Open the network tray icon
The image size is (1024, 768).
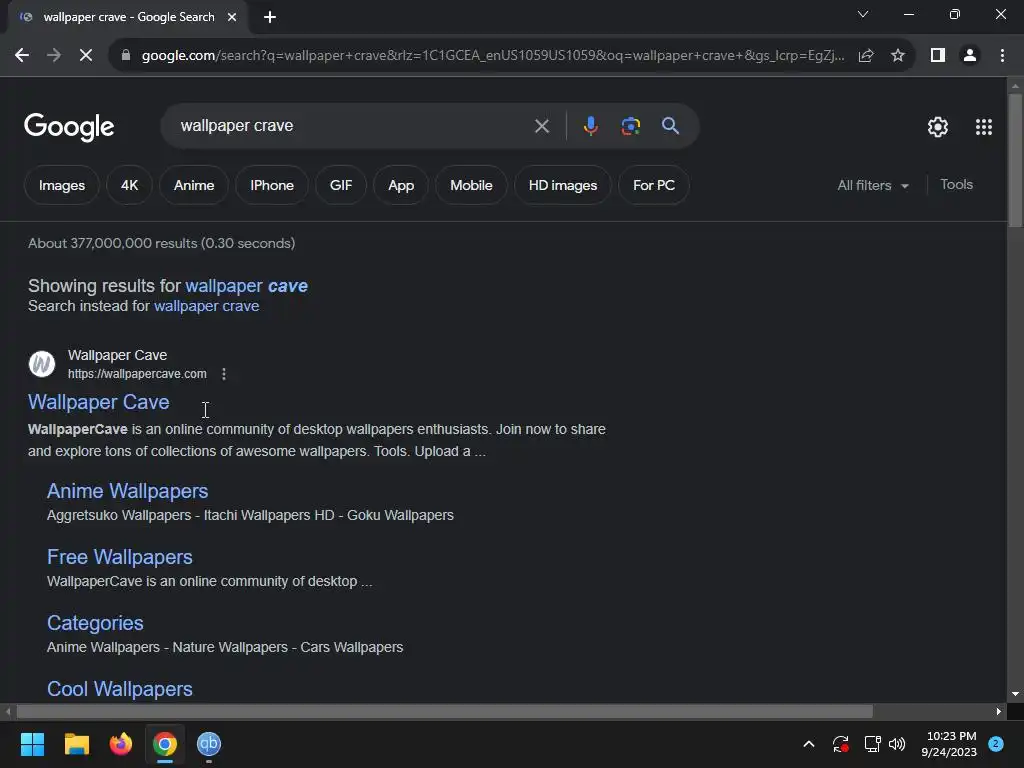(x=872, y=744)
